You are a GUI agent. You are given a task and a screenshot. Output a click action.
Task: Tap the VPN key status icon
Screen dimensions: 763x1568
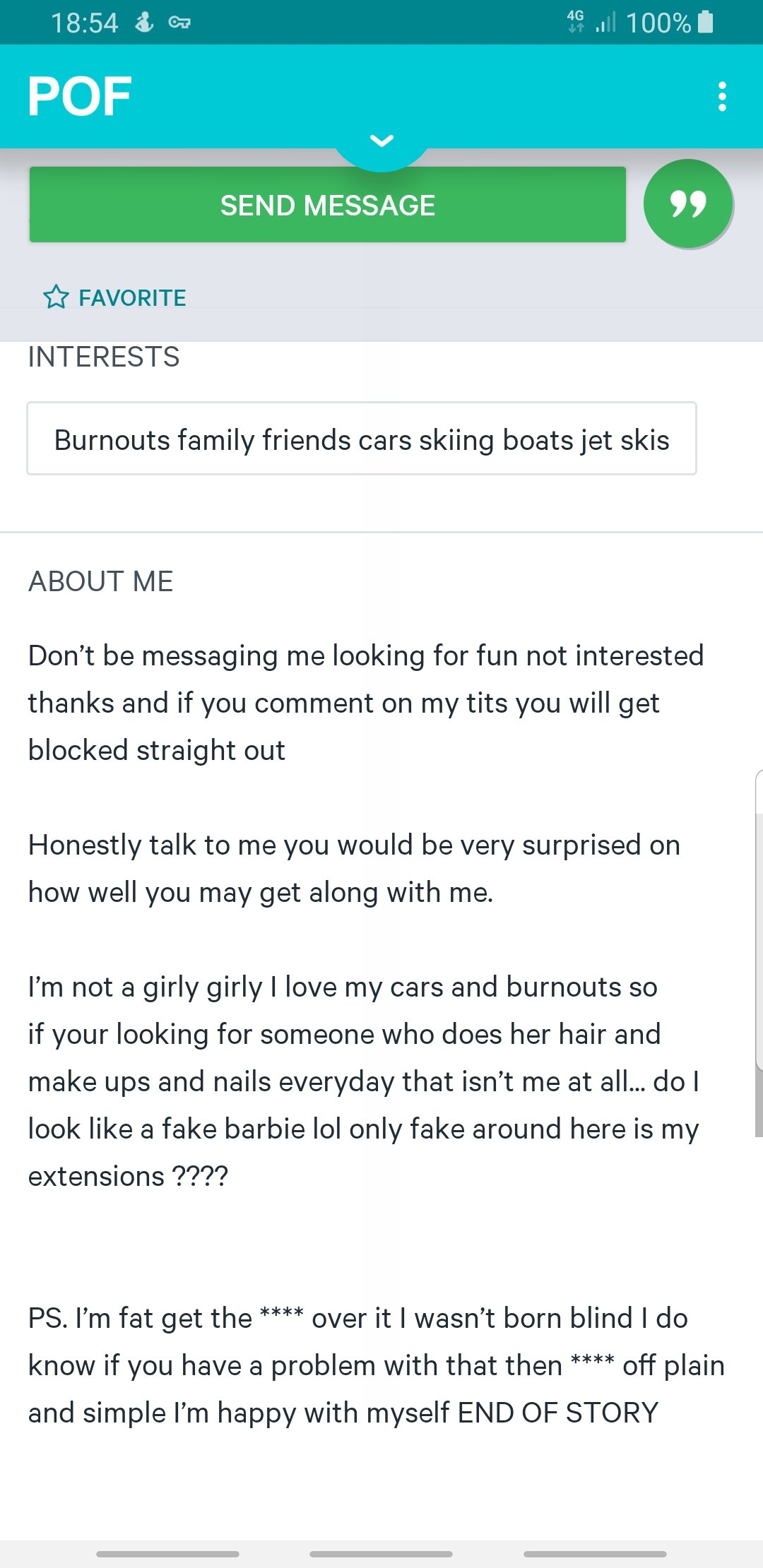coord(179,23)
